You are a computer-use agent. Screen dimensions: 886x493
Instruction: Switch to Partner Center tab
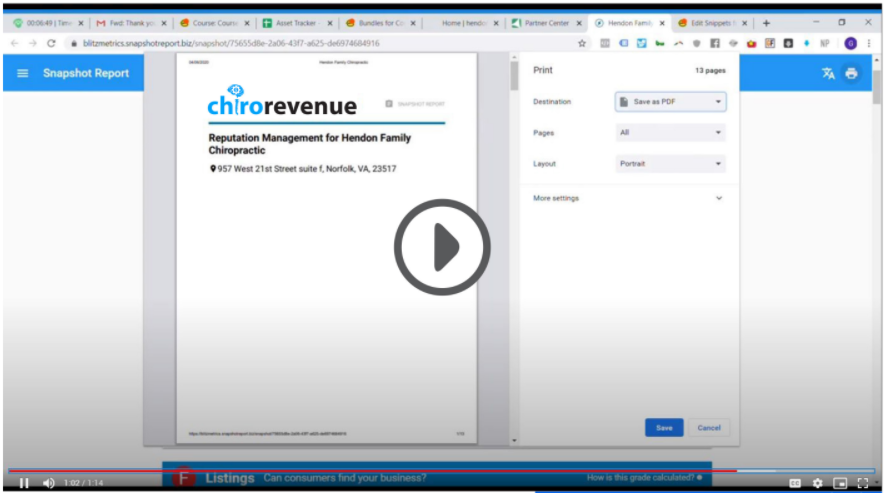pos(546,23)
